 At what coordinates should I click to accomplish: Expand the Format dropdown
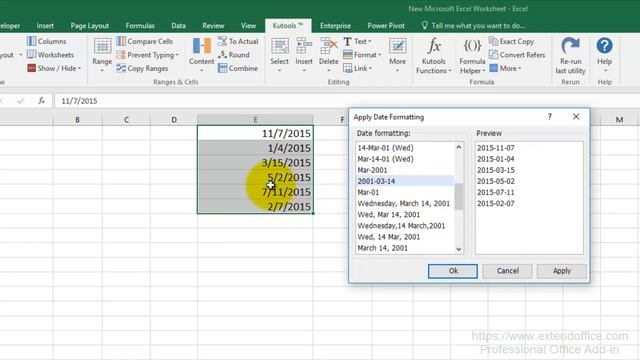tap(362, 55)
